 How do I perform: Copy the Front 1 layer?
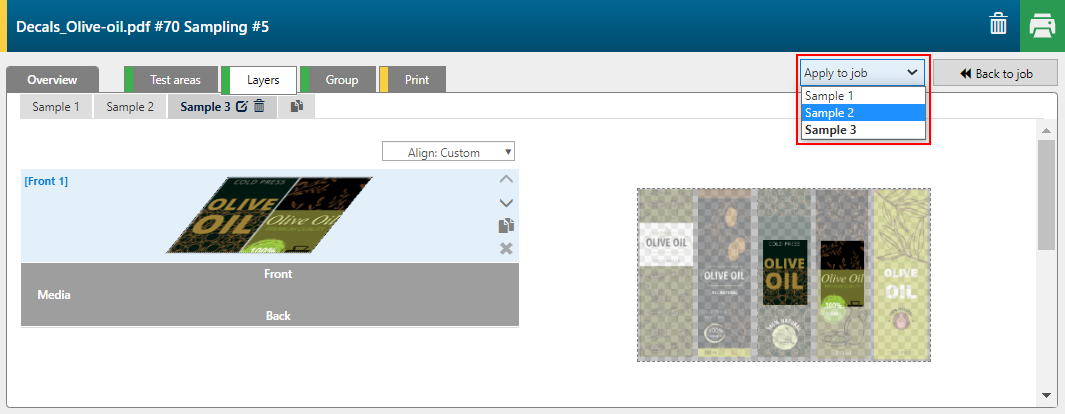pos(506,226)
